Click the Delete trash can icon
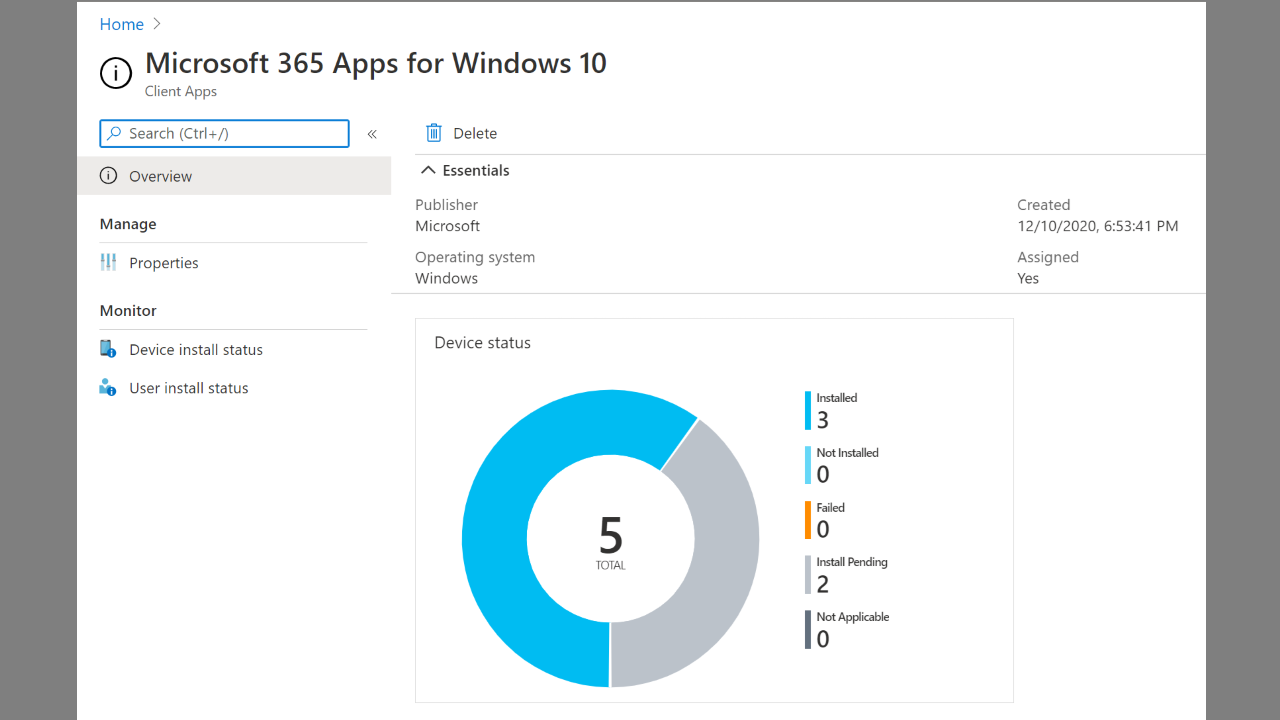 pos(433,133)
